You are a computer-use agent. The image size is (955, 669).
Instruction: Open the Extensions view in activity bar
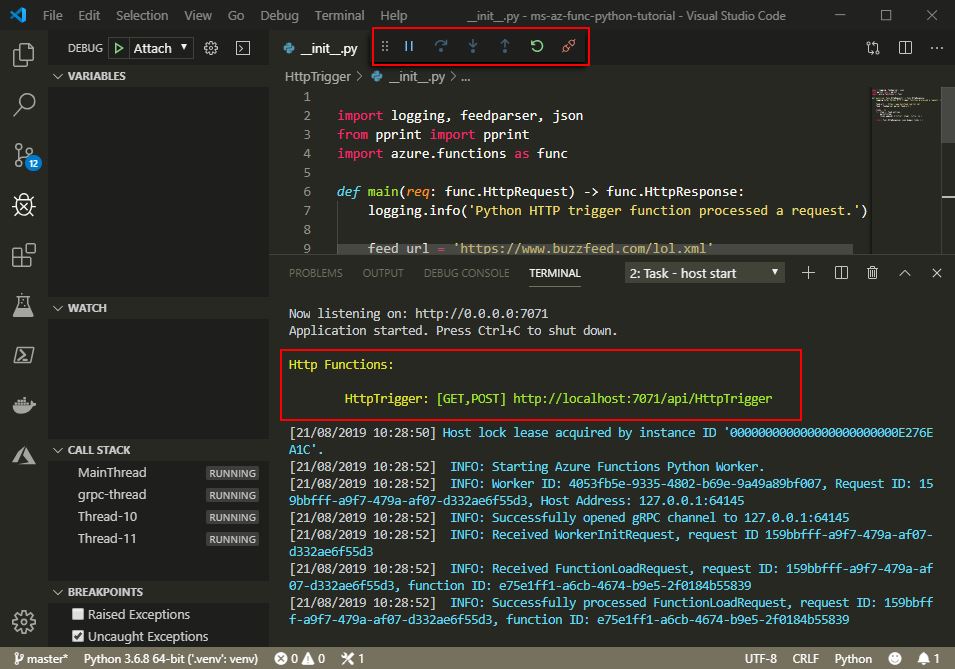coord(24,256)
